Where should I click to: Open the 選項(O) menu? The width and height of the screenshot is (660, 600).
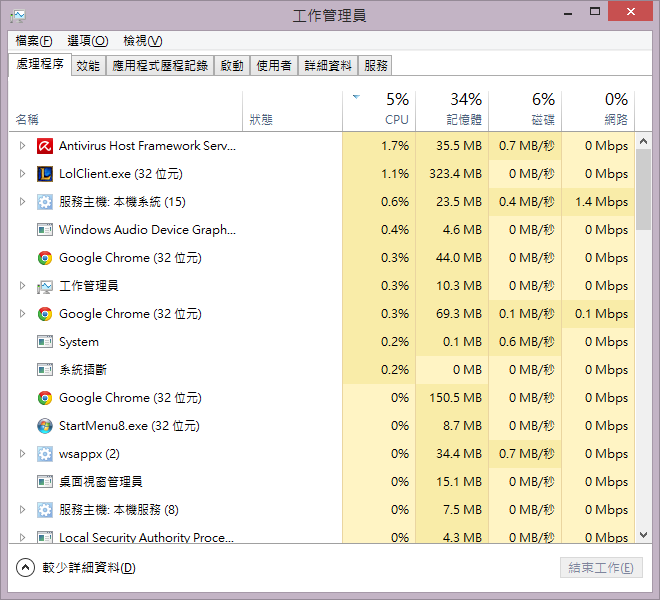[x=88, y=41]
